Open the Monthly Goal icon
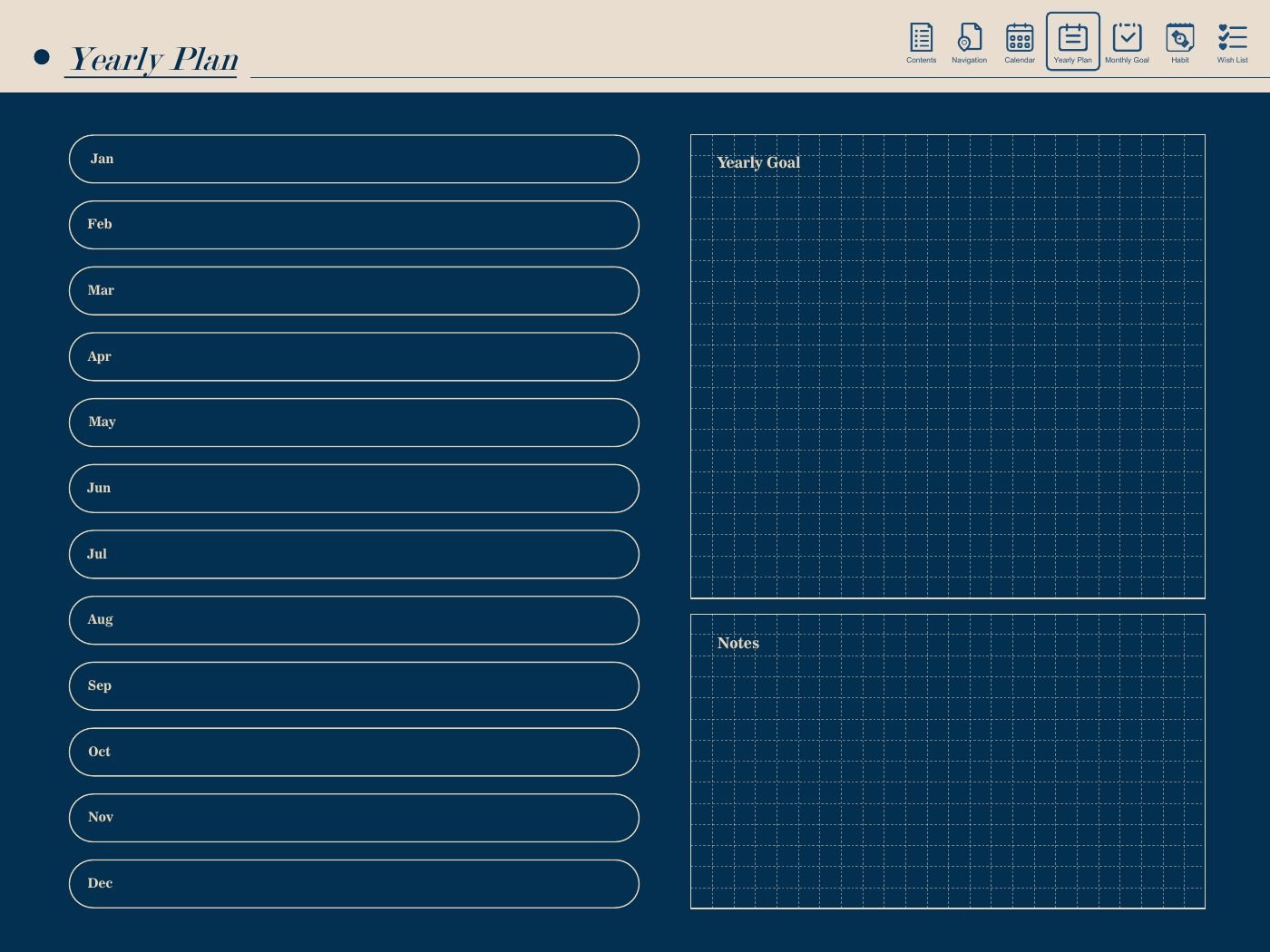The height and width of the screenshot is (952, 1270). (1127, 42)
